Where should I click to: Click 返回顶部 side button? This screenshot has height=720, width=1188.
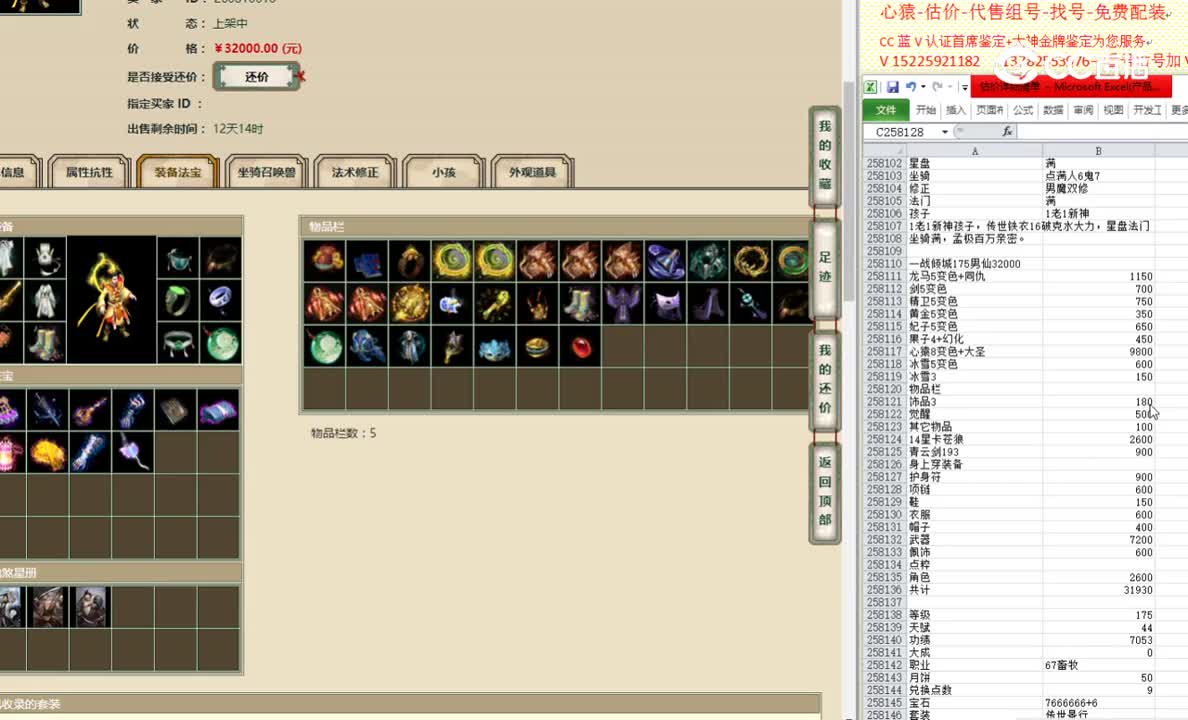825,491
